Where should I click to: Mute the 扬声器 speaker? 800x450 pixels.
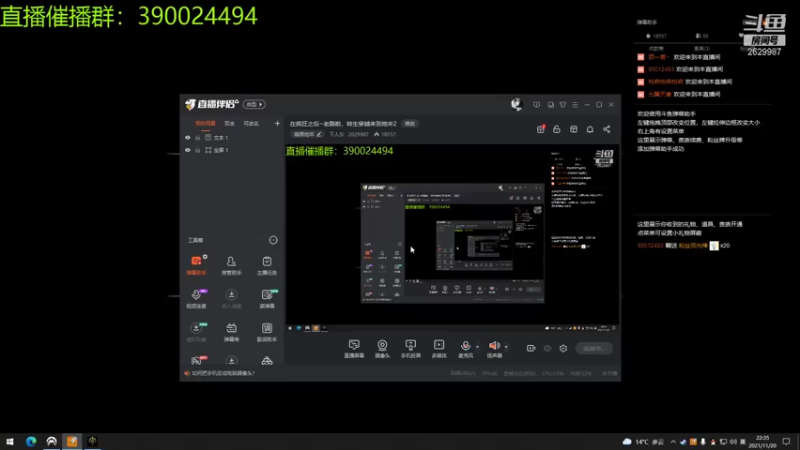(x=494, y=349)
